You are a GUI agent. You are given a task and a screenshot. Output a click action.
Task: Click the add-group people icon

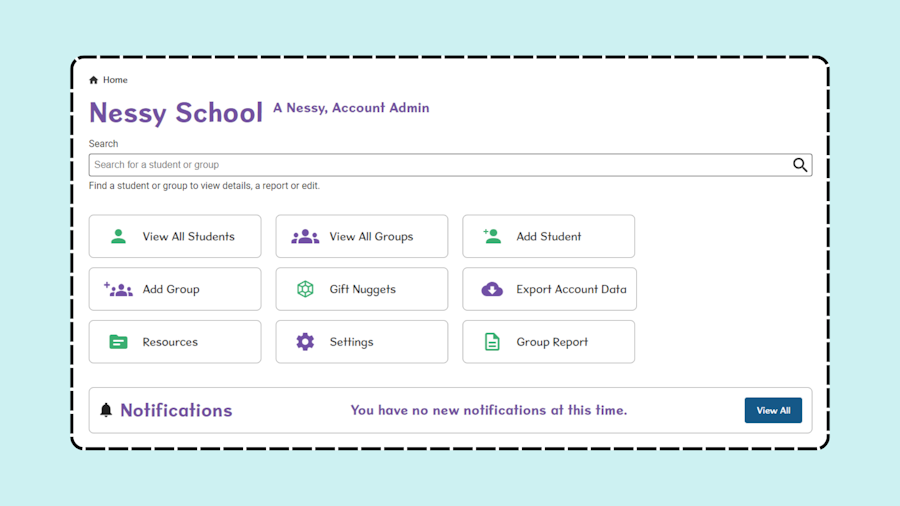pyautogui.click(x=118, y=289)
